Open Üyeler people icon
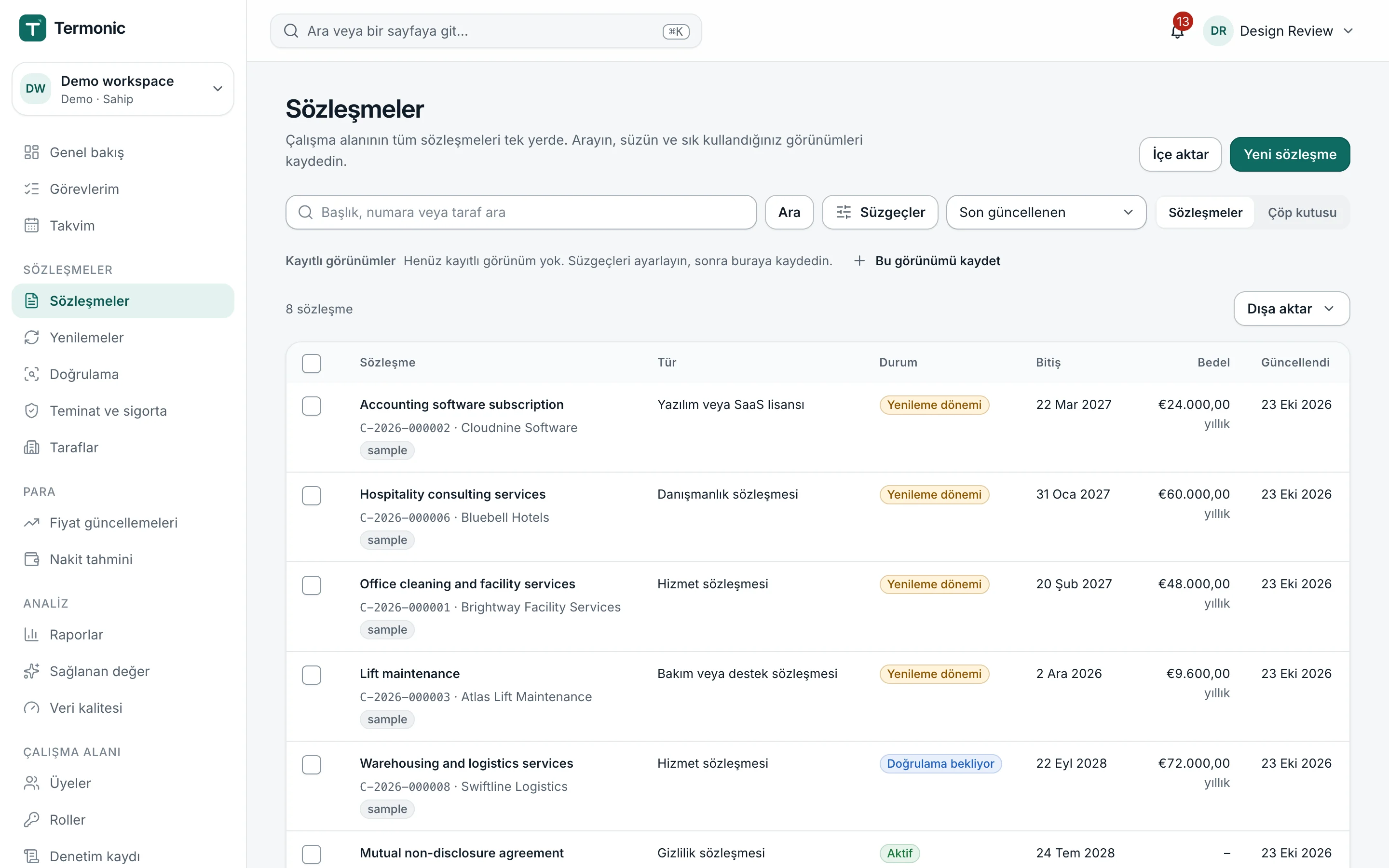Image resolution: width=1389 pixels, height=868 pixels. [x=31, y=784]
